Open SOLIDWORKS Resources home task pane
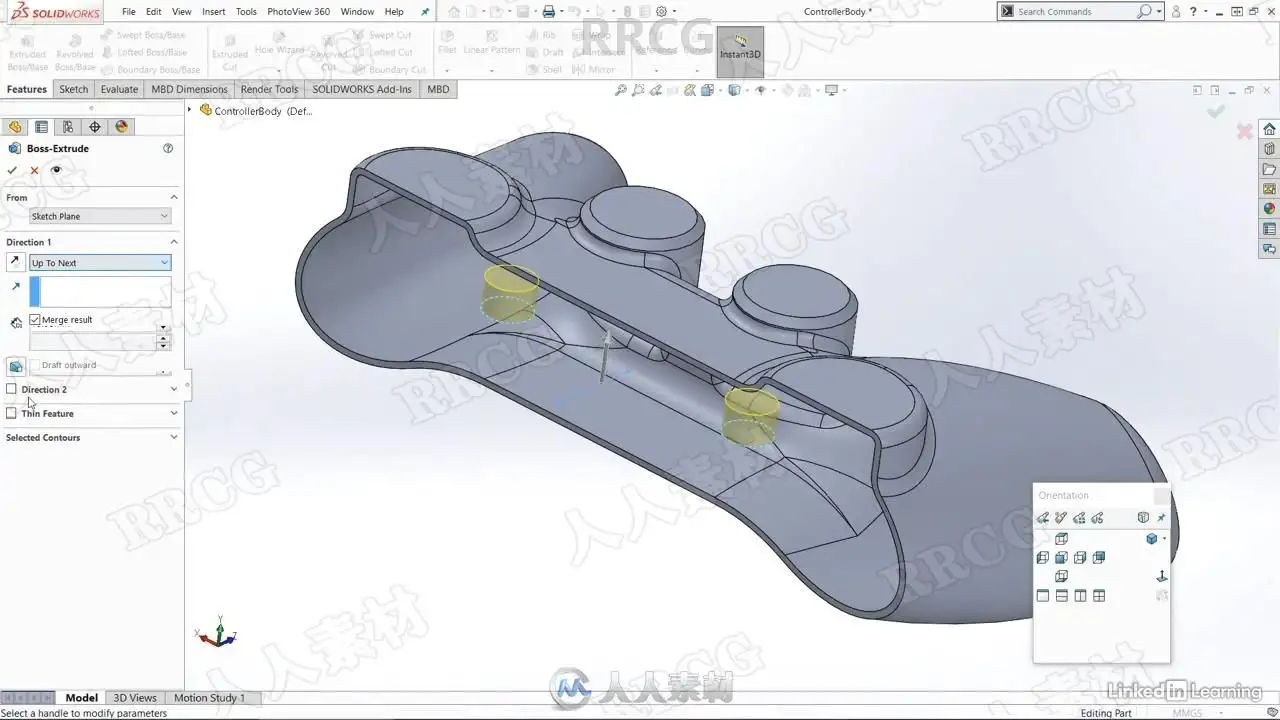Screen dimensions: 1280x720 click(x=1269, y=129)
